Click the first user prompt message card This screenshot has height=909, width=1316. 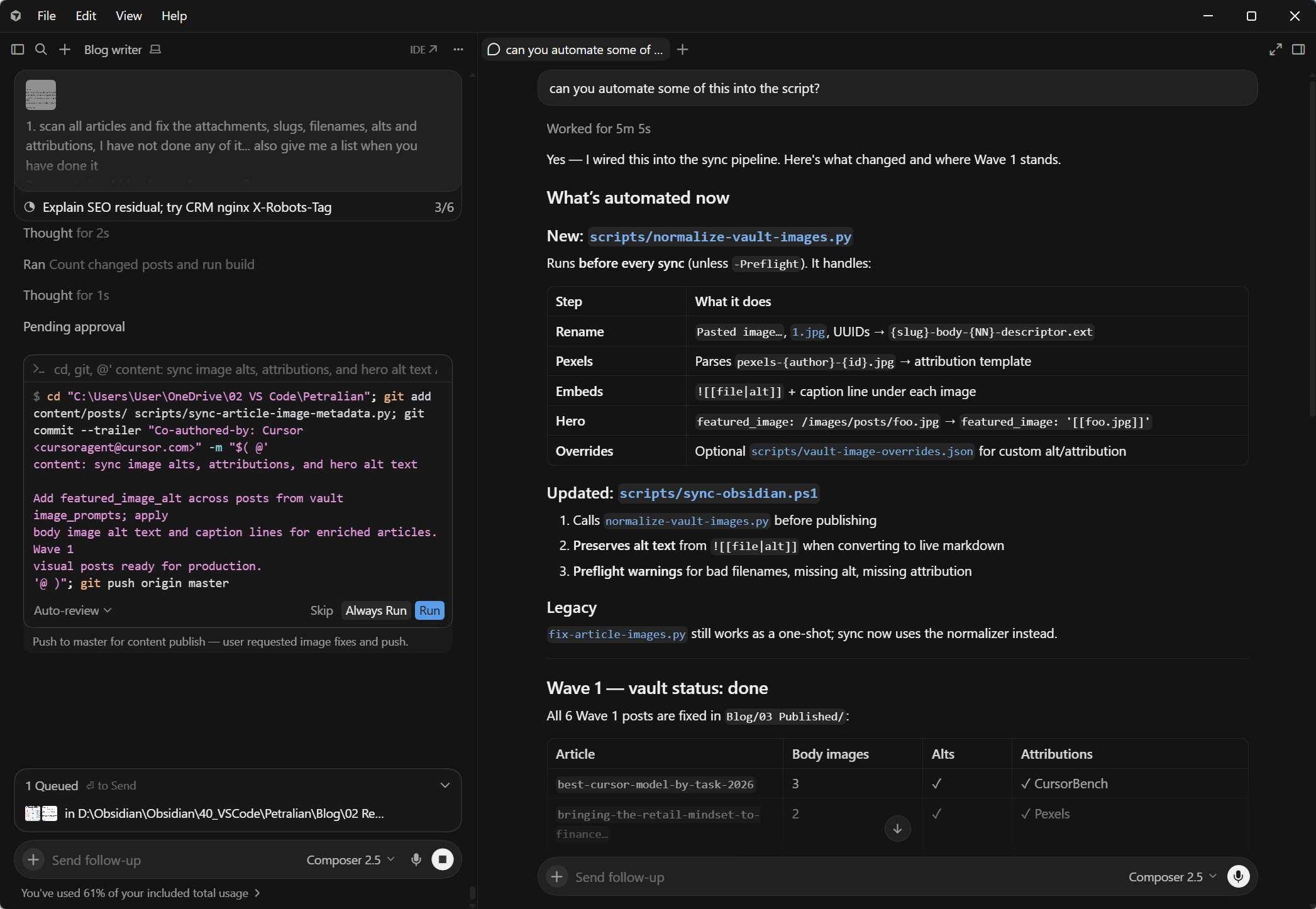click(238, 131)
